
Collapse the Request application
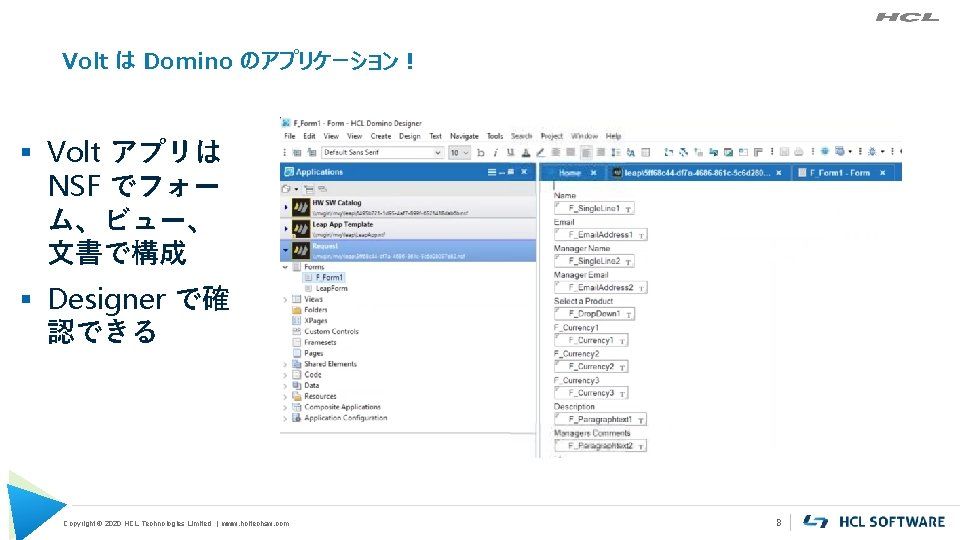click(x=286, y=250)
